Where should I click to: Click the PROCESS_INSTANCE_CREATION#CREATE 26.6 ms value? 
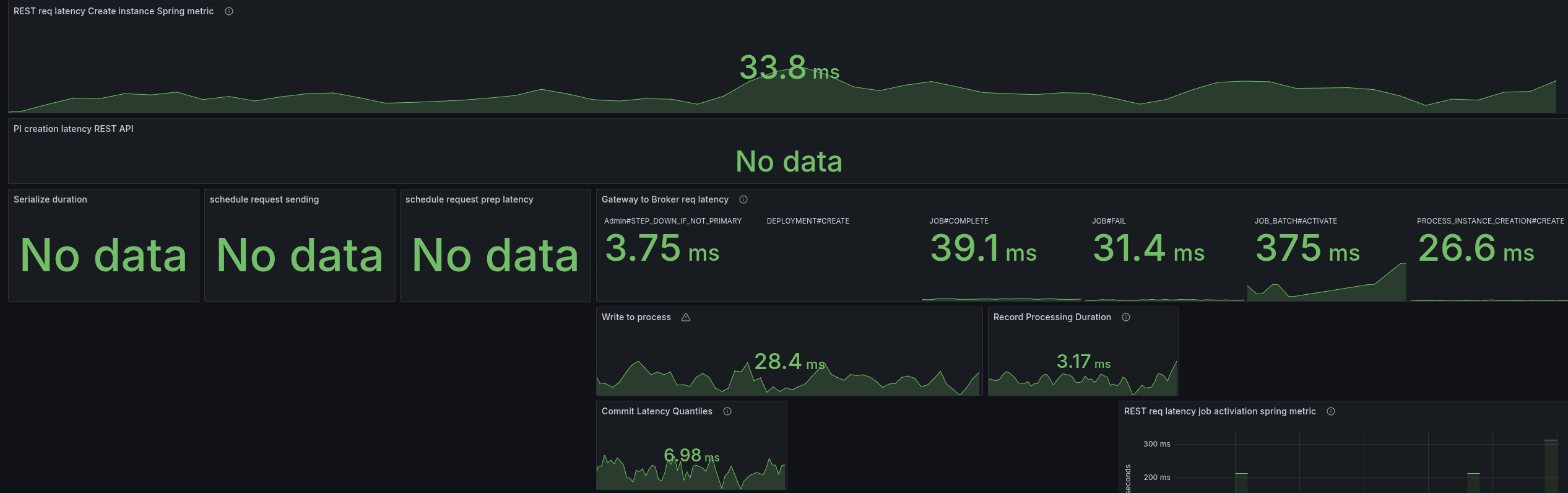pos(1476,248)
